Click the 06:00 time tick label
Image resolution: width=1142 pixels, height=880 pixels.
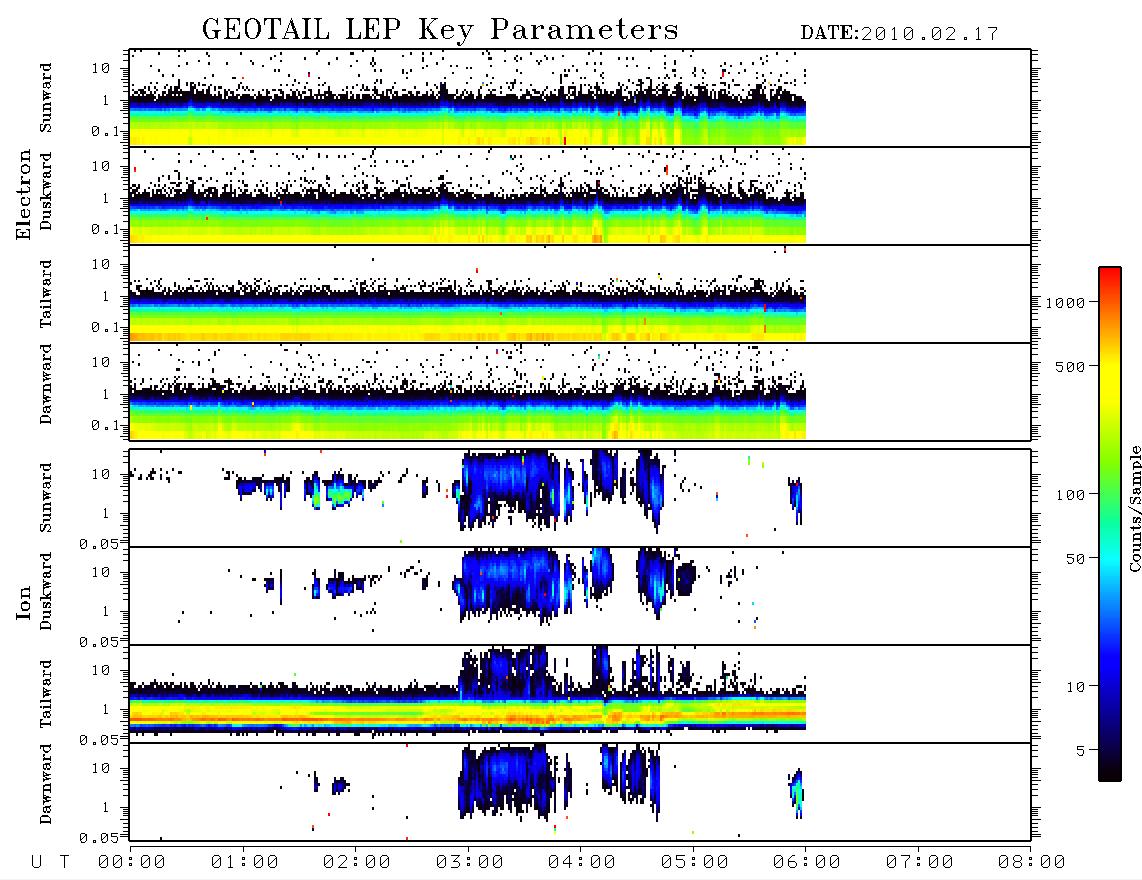coord(806,862)
